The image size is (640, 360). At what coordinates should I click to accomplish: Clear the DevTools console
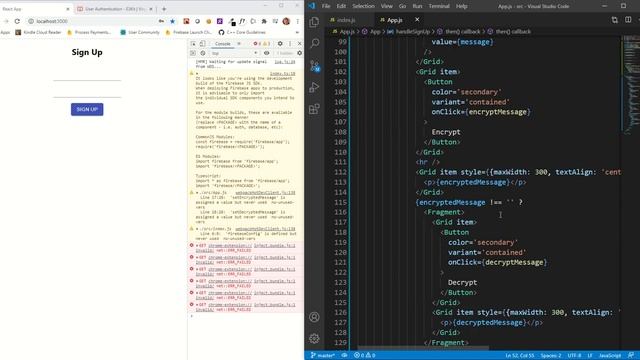[x=203, y=53]
